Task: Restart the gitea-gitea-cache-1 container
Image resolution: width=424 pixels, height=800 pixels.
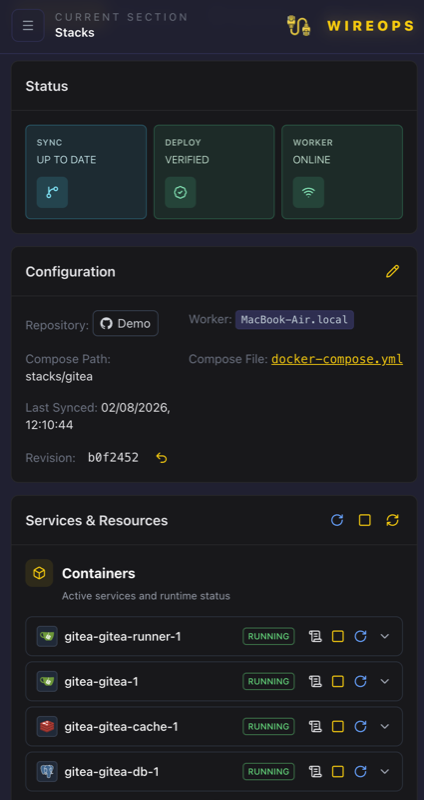Action: coord(361,726)
